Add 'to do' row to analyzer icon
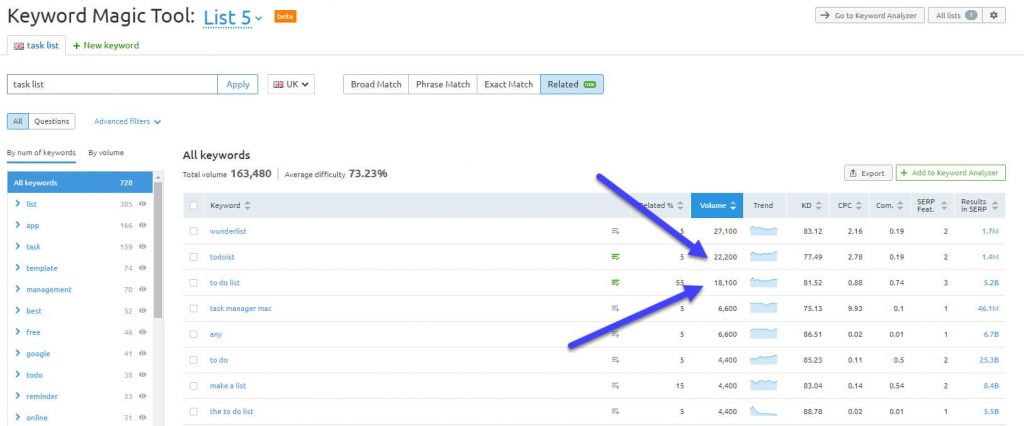Image resolution: width=1024 pixels, height=426 pixels. (615, 360)
